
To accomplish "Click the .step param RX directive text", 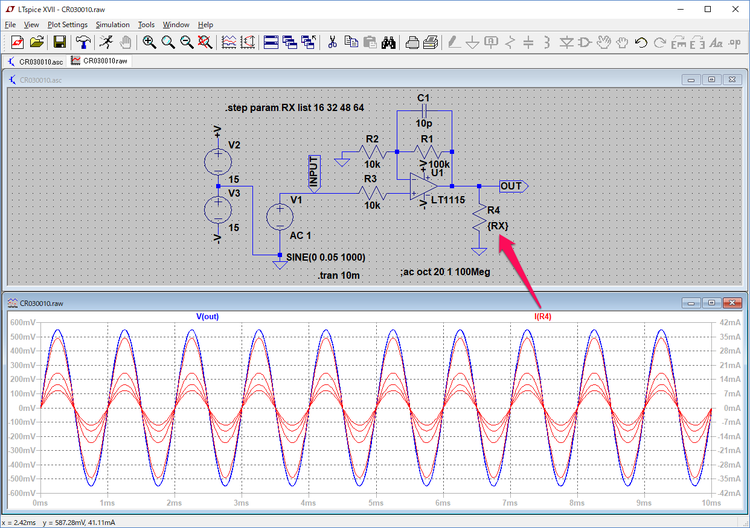I will pyautogui.click(x=294, y=107).
